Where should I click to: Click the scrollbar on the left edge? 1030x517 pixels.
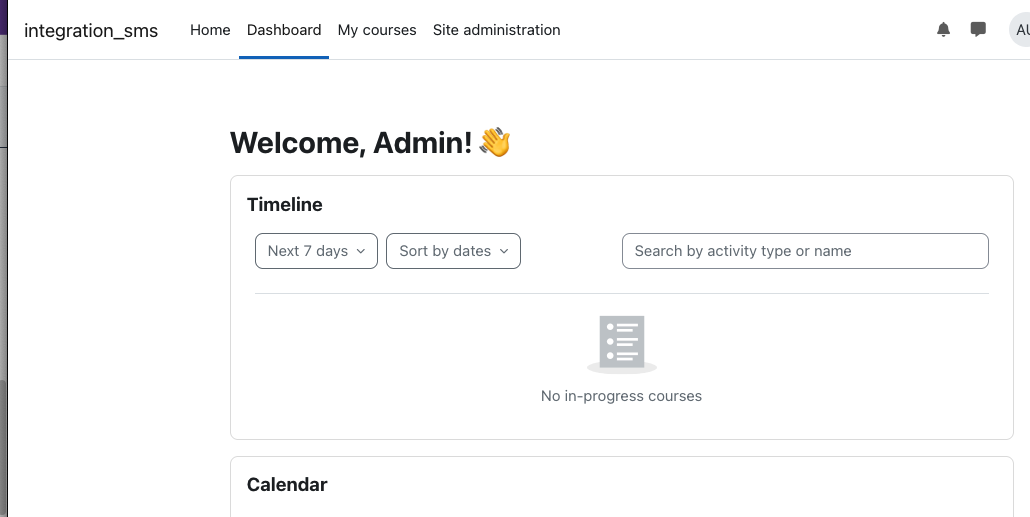[x=3, y=449]
